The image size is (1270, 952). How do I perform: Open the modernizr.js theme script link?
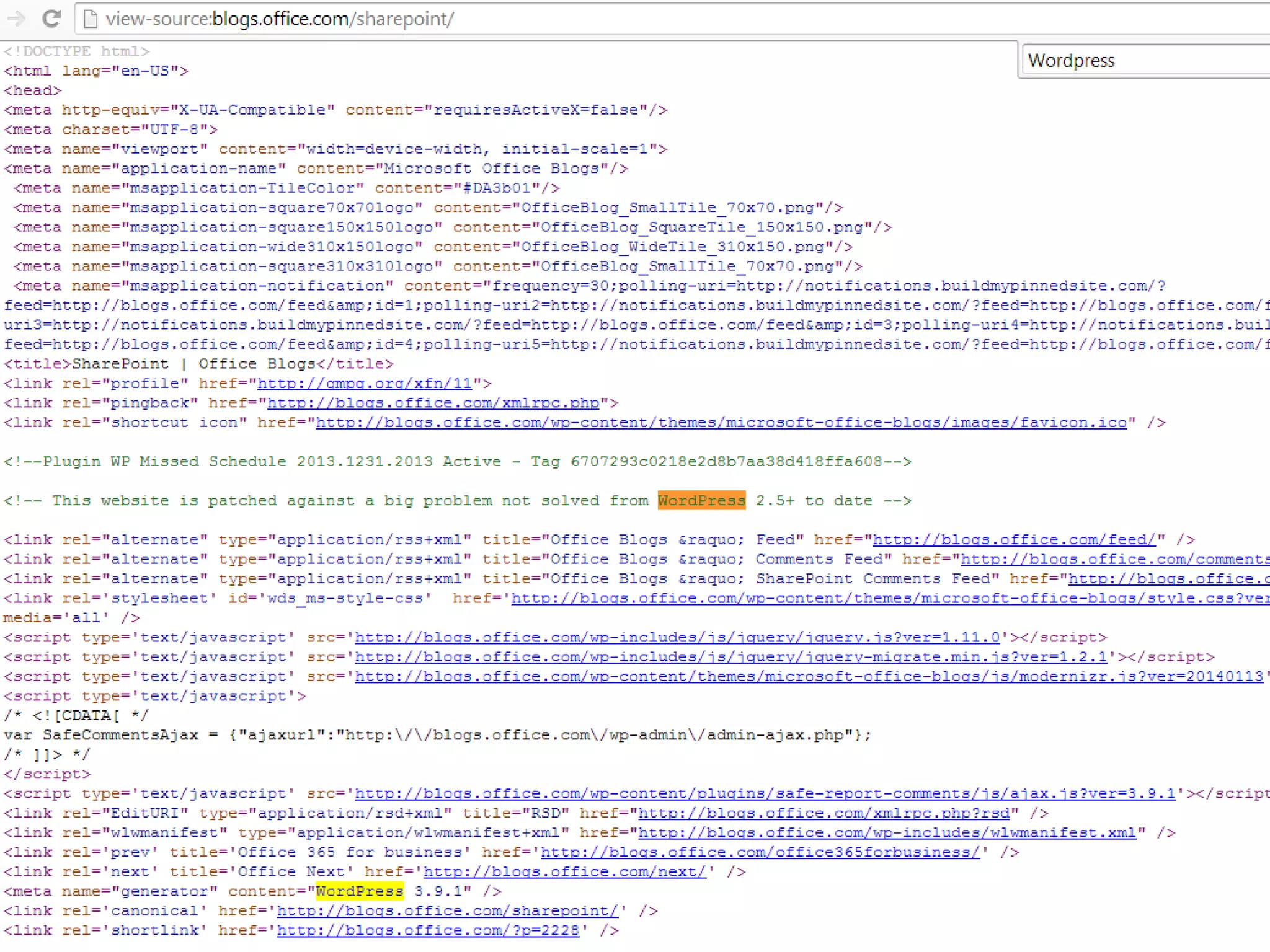pyautogui.click(x=809, y=677)
